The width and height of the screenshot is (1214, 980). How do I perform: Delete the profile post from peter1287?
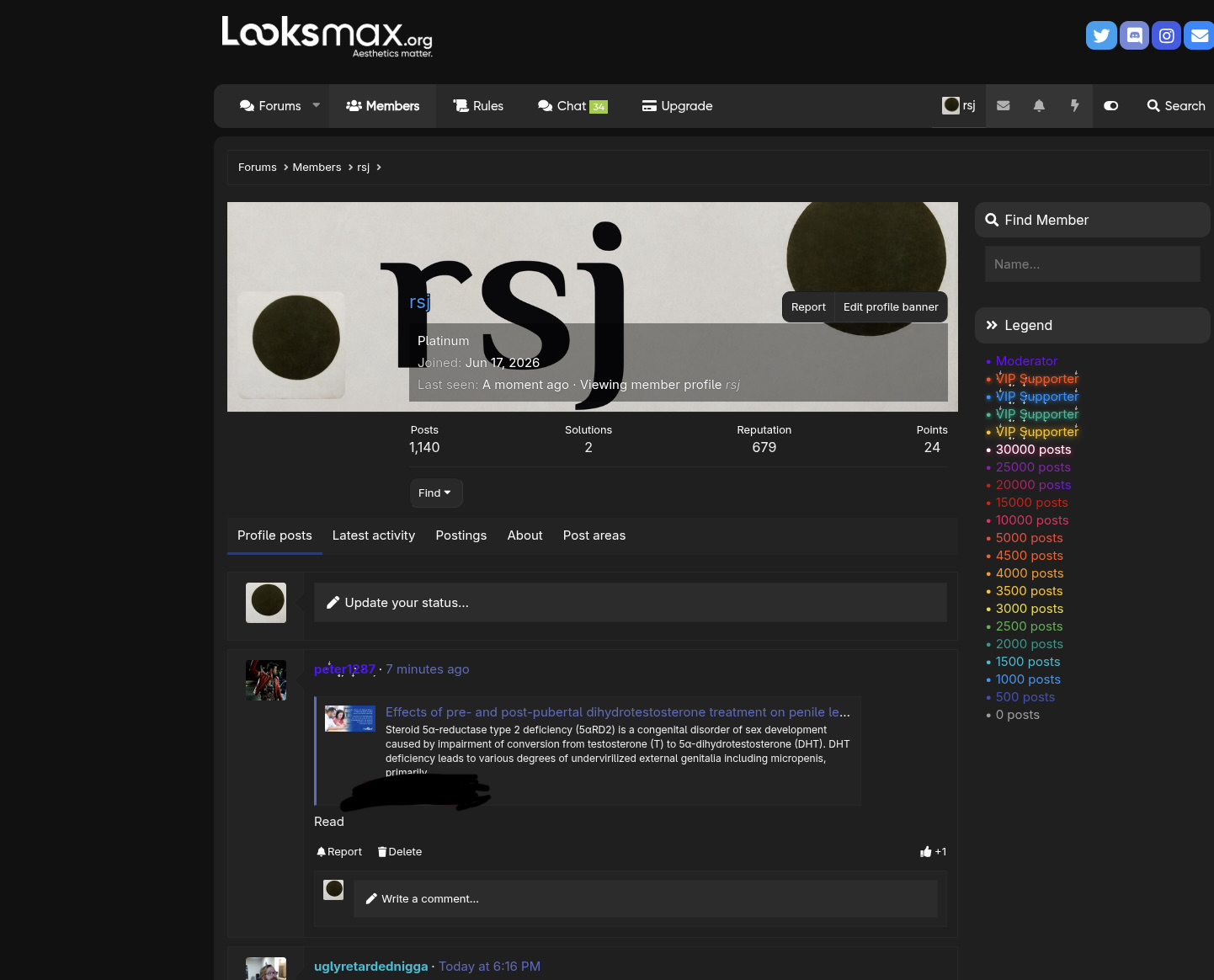tap(400, 852)
